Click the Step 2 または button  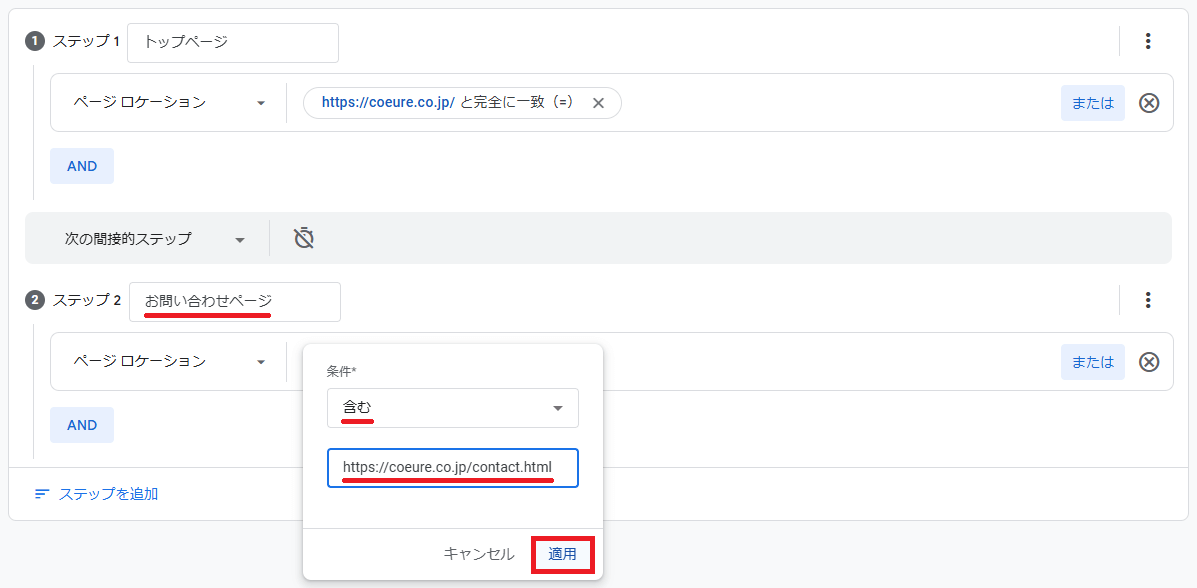point(1092,362)
